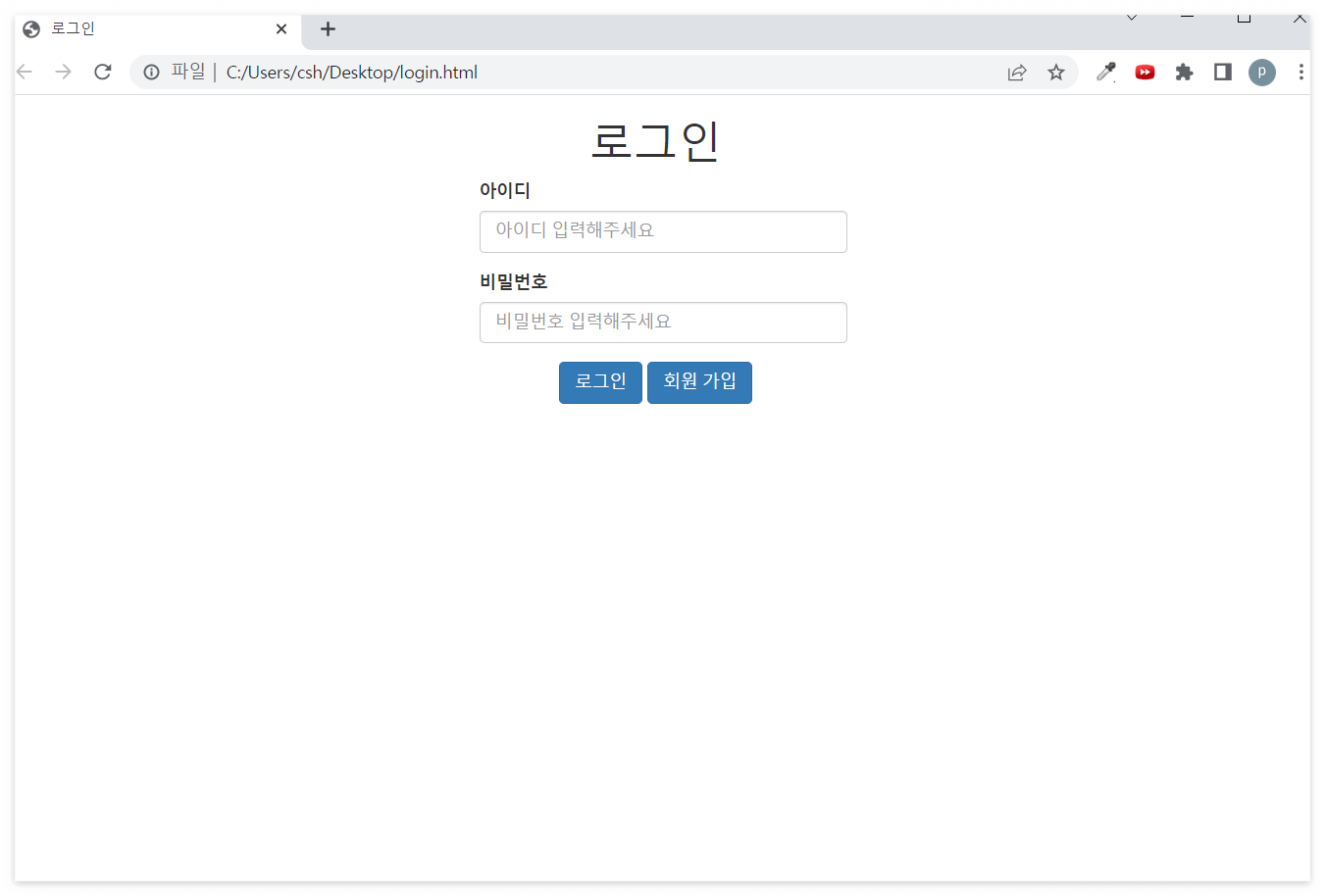Toggle the browser side panel
Screen dimensions: 1325x896
(x=1223, y=72)
